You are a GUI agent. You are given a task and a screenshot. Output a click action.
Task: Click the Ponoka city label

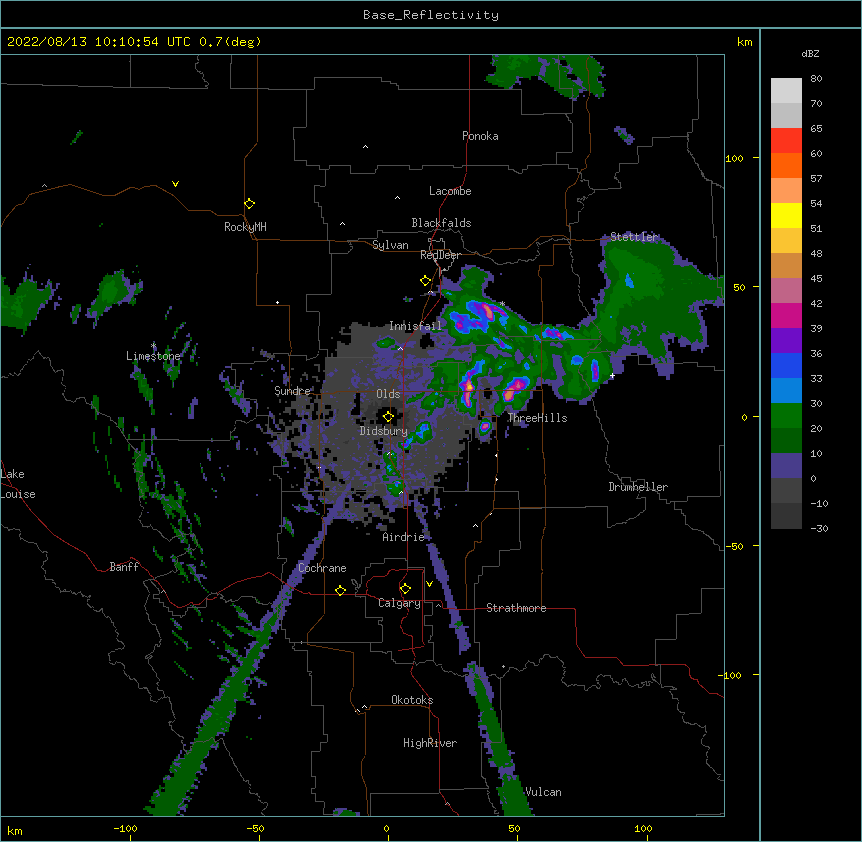(480, 136)
